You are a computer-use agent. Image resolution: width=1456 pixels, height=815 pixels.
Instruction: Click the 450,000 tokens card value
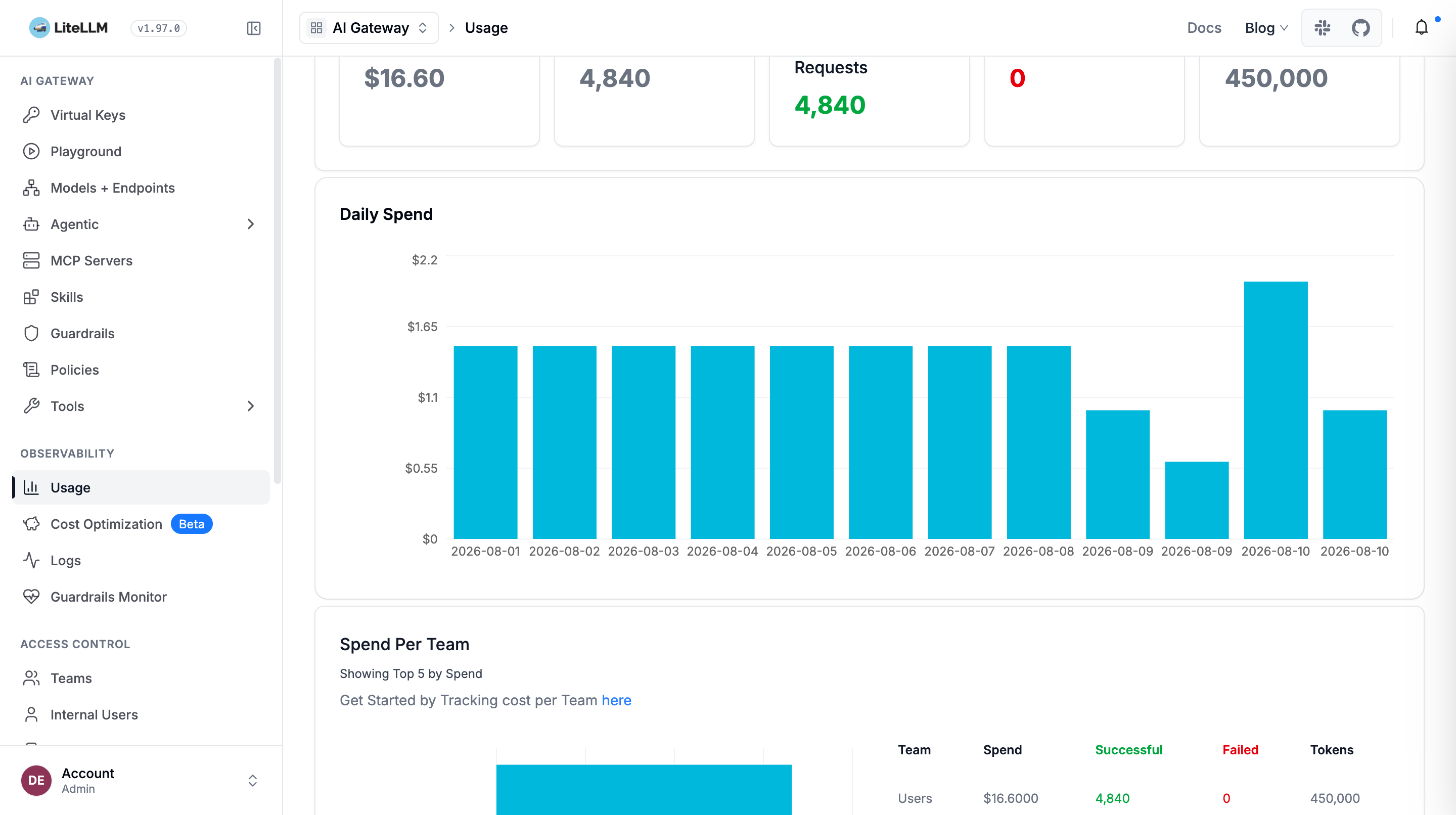point(1276,78)
